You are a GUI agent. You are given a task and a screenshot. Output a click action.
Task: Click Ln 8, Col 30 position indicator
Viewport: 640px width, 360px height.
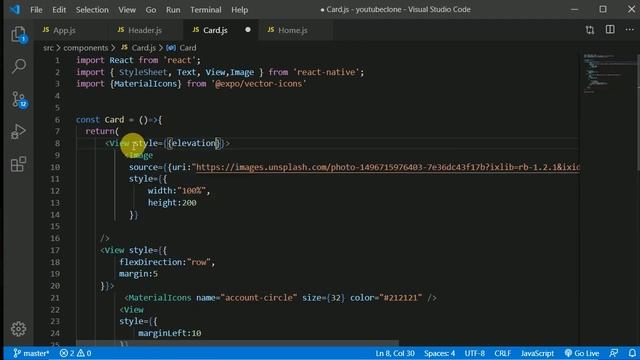point(395,353)
